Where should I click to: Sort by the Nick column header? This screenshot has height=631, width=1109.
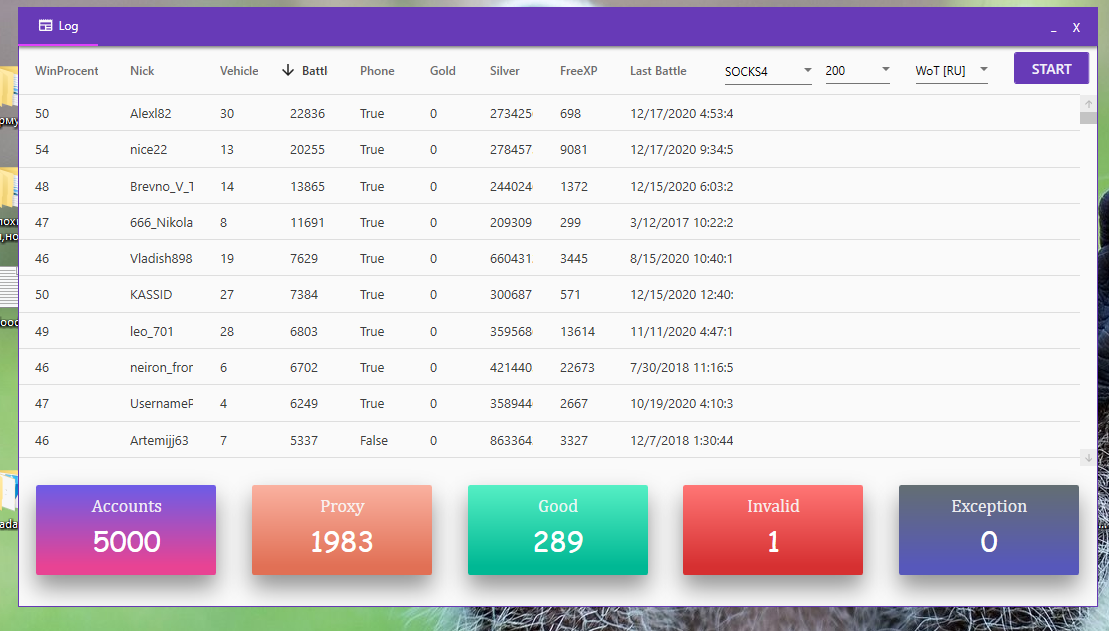click(142, 71)
